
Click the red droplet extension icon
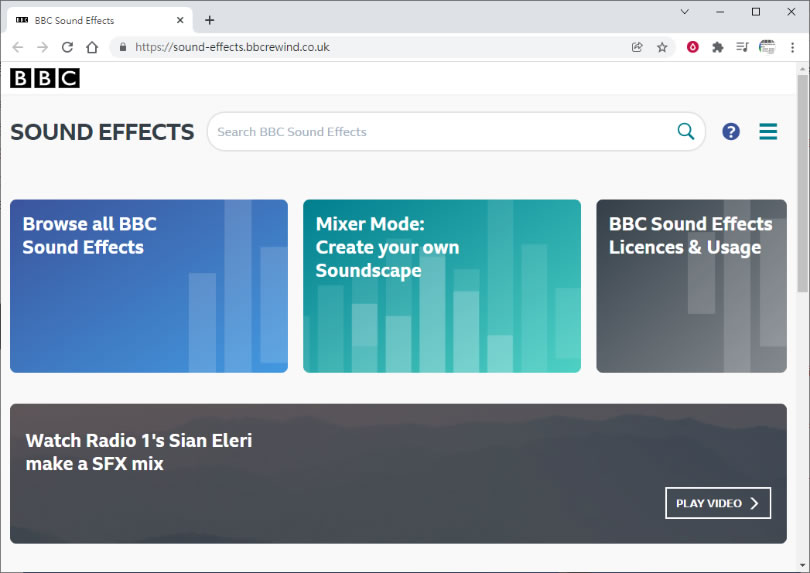[692, 47]
